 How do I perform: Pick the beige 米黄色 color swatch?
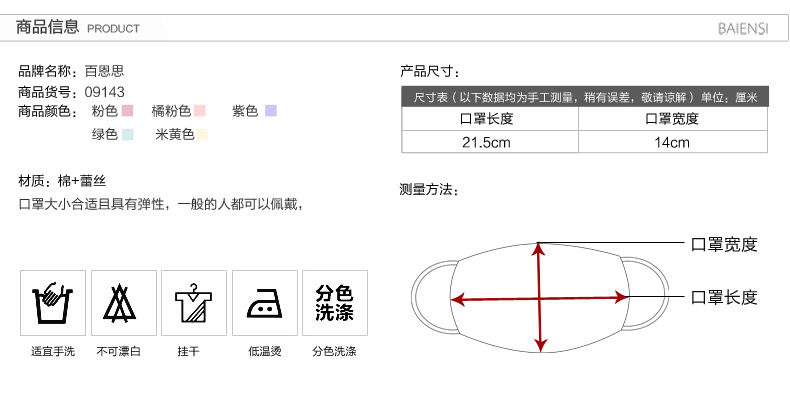click(202, 134)
